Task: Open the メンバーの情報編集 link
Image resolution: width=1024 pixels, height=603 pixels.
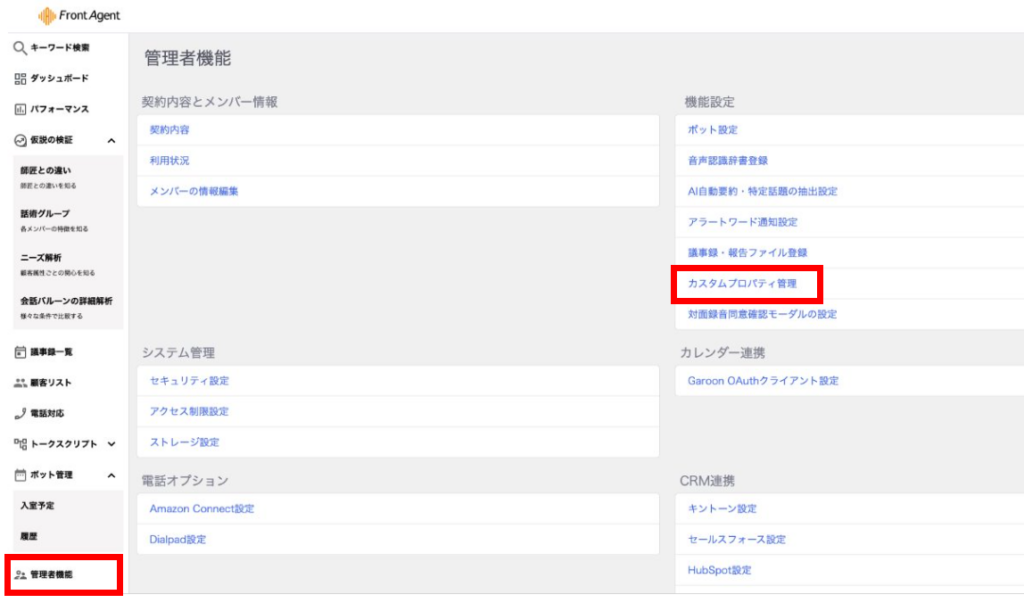Action: (194, 191)
